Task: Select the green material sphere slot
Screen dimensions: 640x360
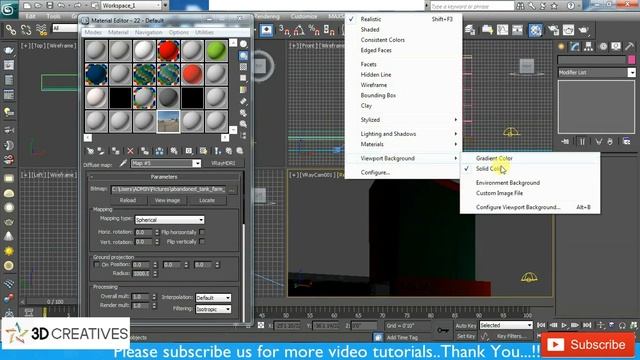Action: [x=216, y=51]
